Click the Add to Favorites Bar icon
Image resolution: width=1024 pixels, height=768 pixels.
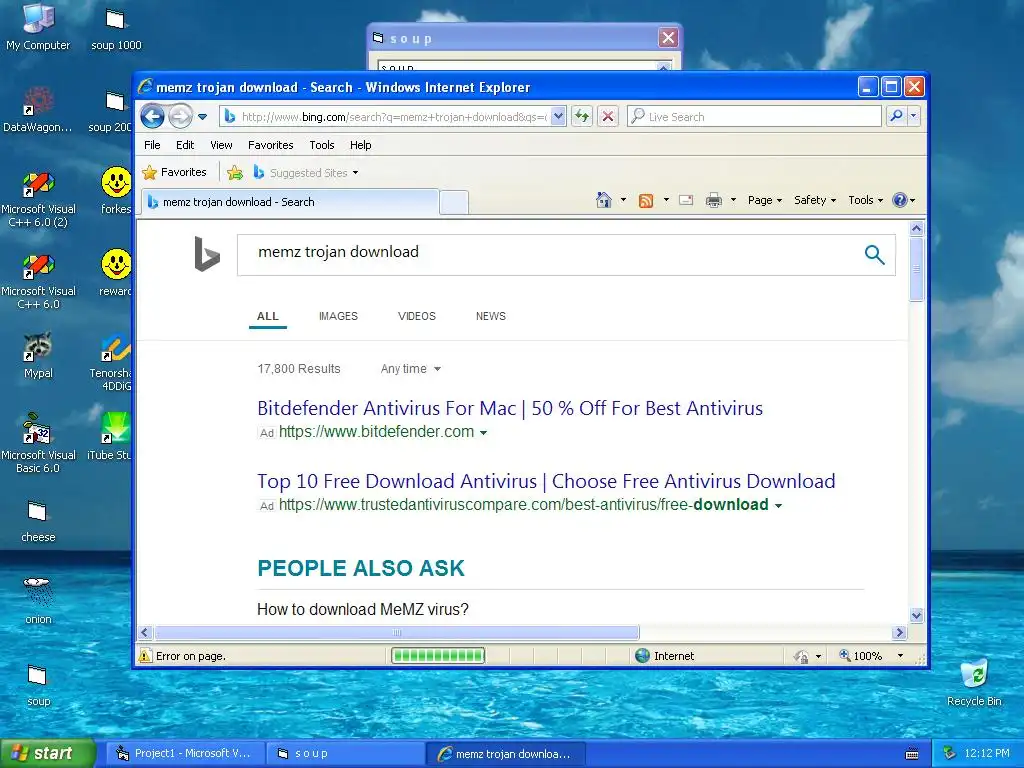pyautogui.click(x=234, y=172)
